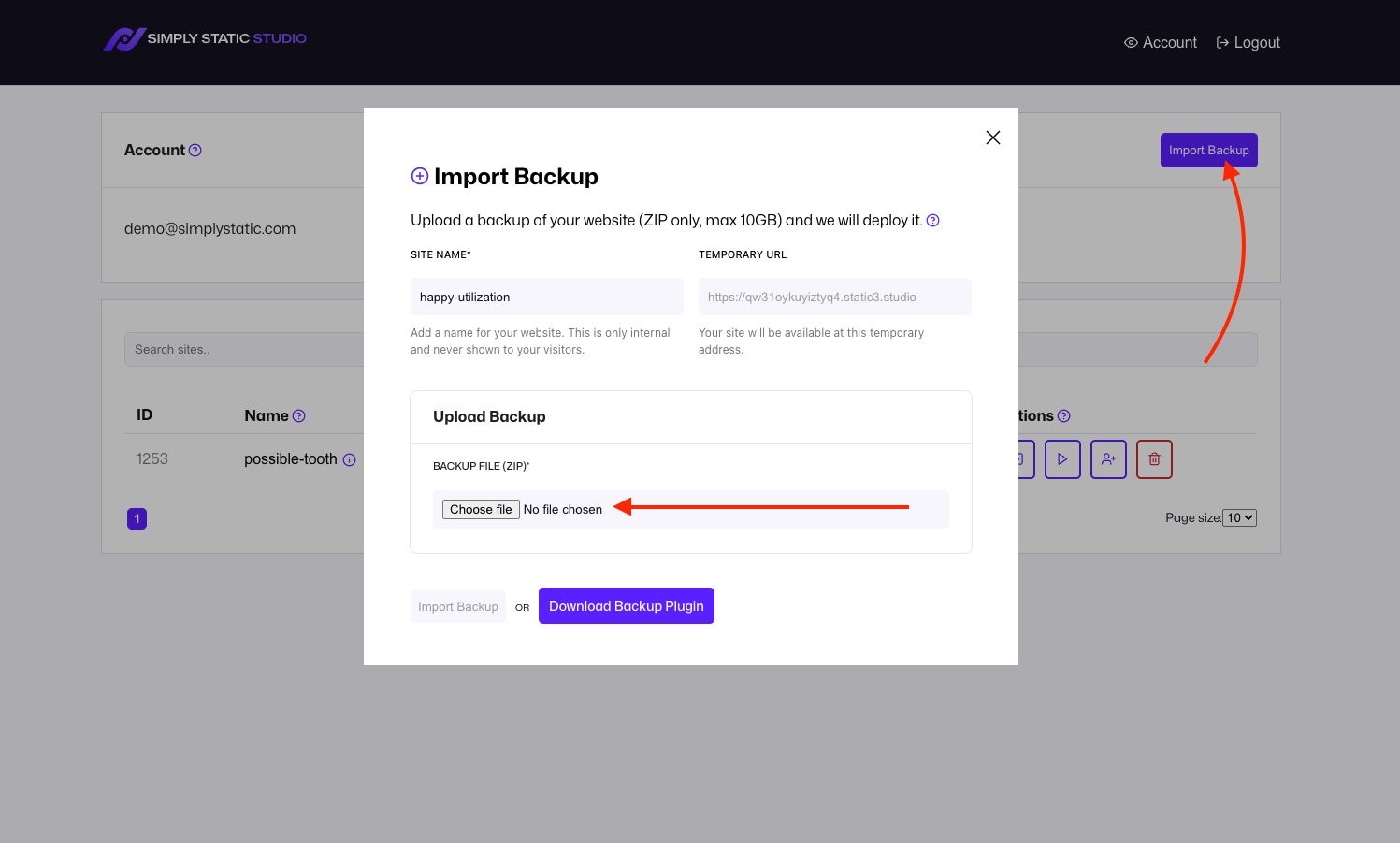Close the Import Backup dialog

993,138
